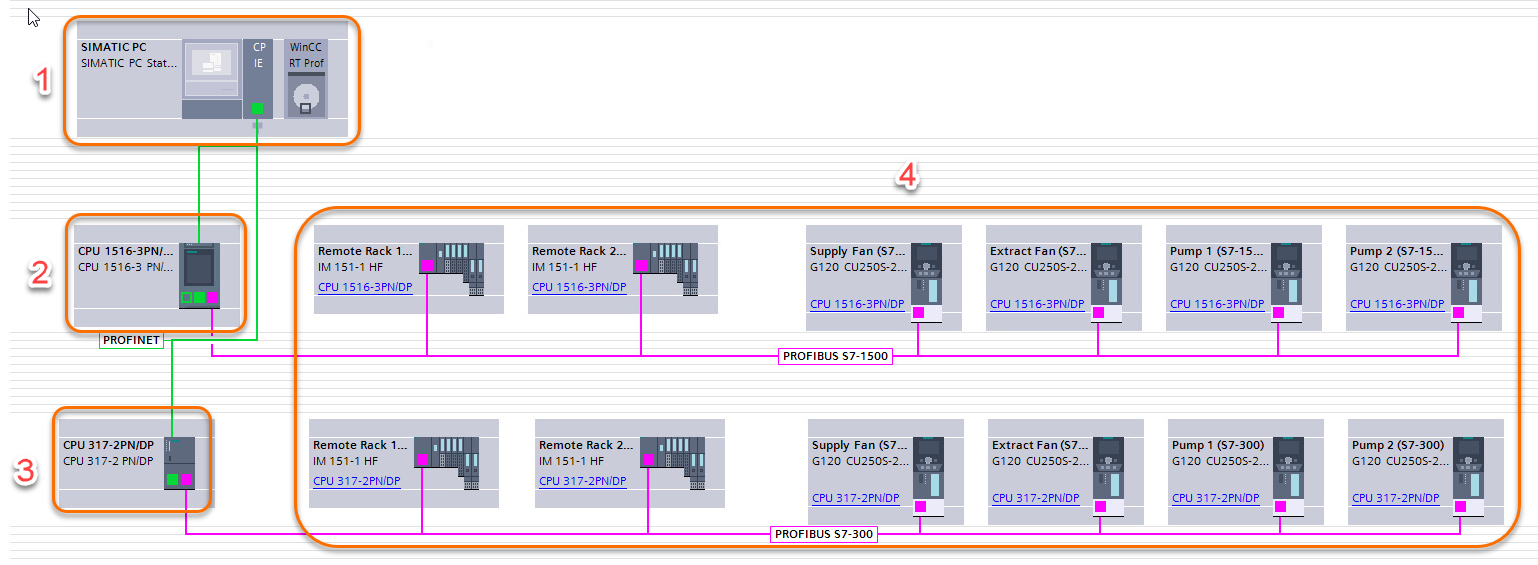Select Remote Rack 1 module image on S7-1500 bus

pyautogui.click(x=451, y=269)
